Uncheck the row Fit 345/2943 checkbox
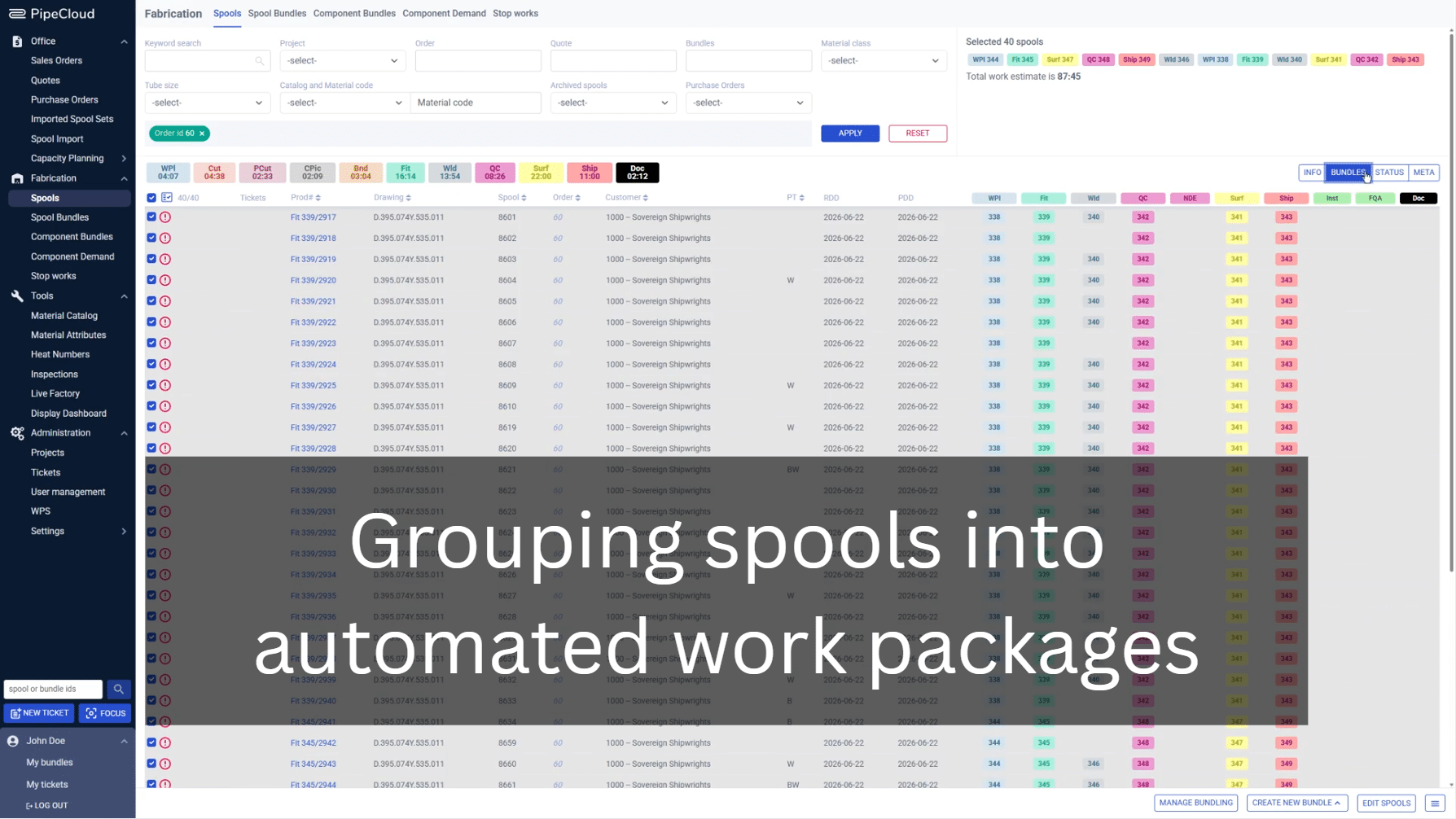 coord(151,764)
